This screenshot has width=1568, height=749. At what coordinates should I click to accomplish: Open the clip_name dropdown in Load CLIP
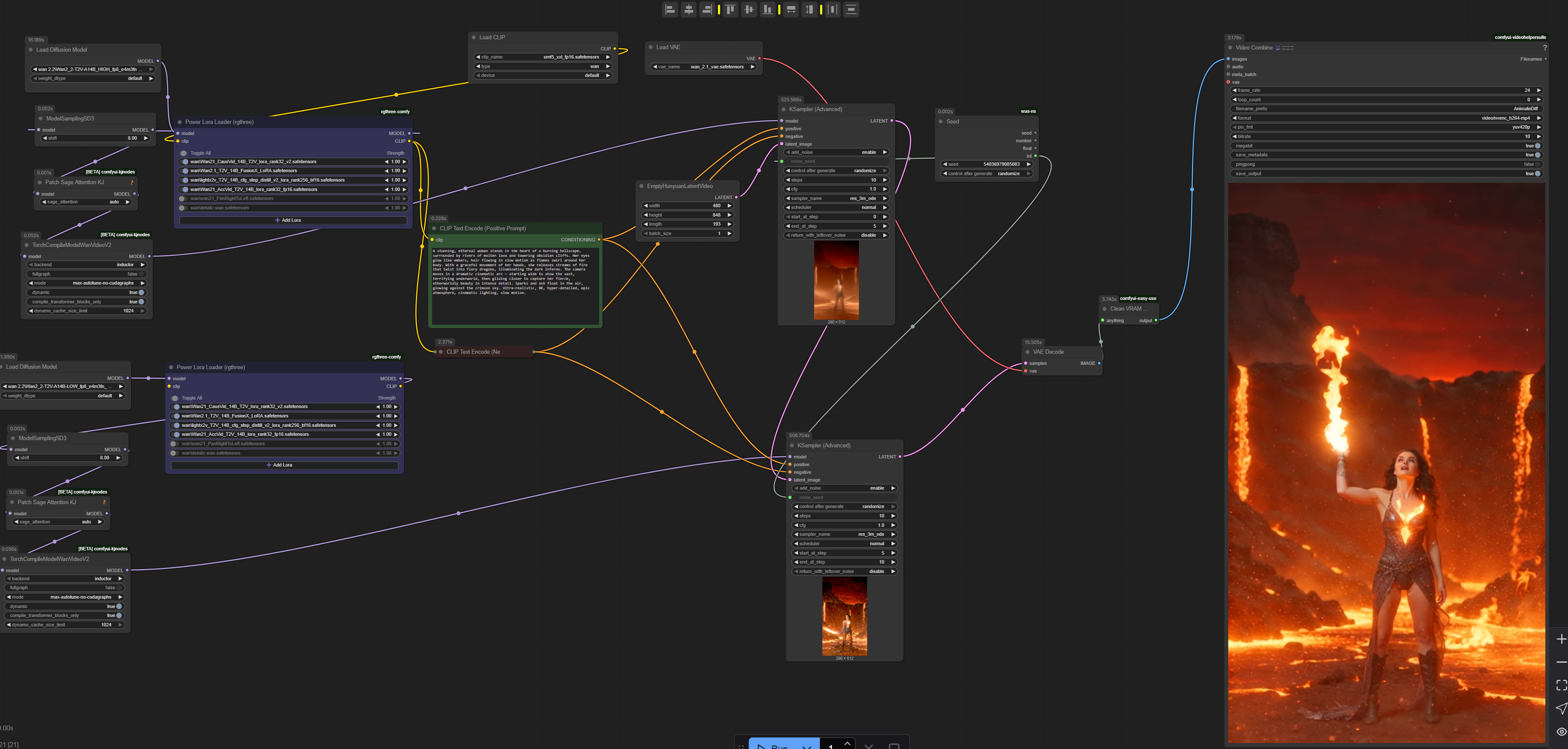click(542, 57)
